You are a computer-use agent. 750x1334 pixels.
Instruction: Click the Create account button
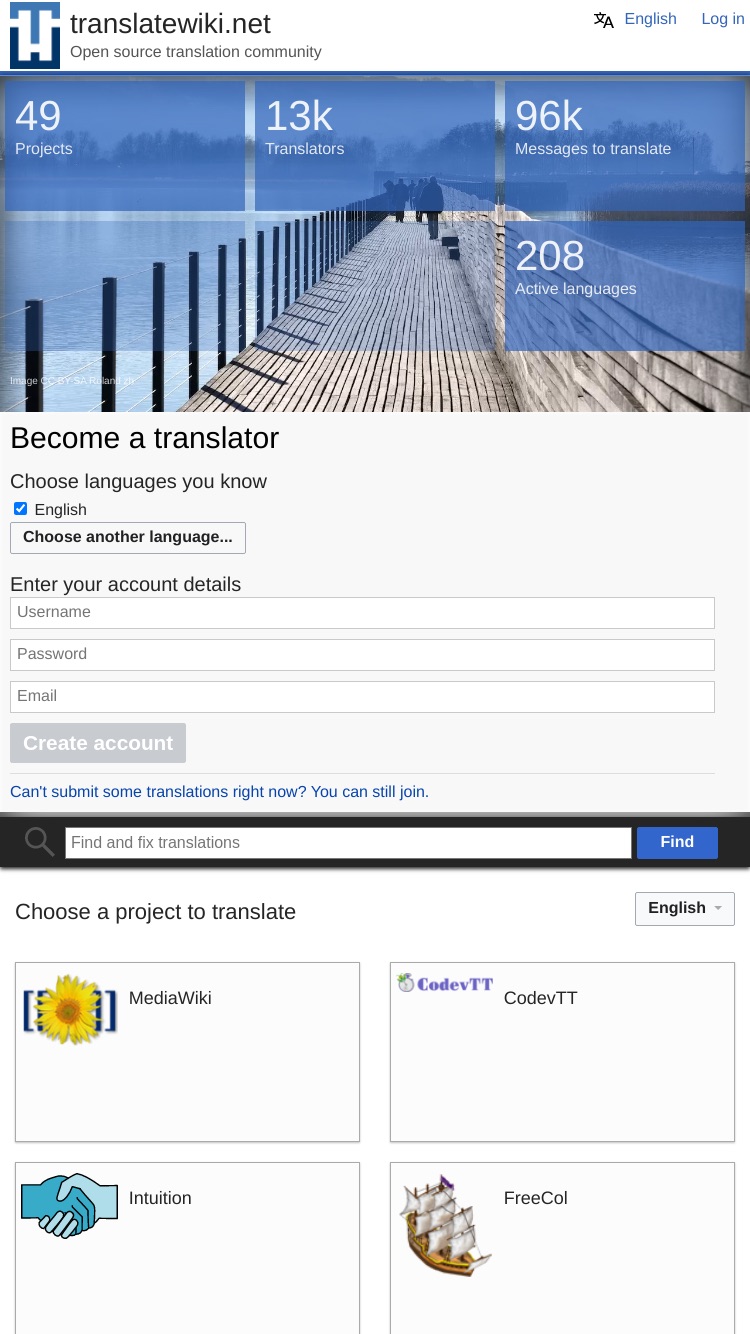tap(98, 743)
